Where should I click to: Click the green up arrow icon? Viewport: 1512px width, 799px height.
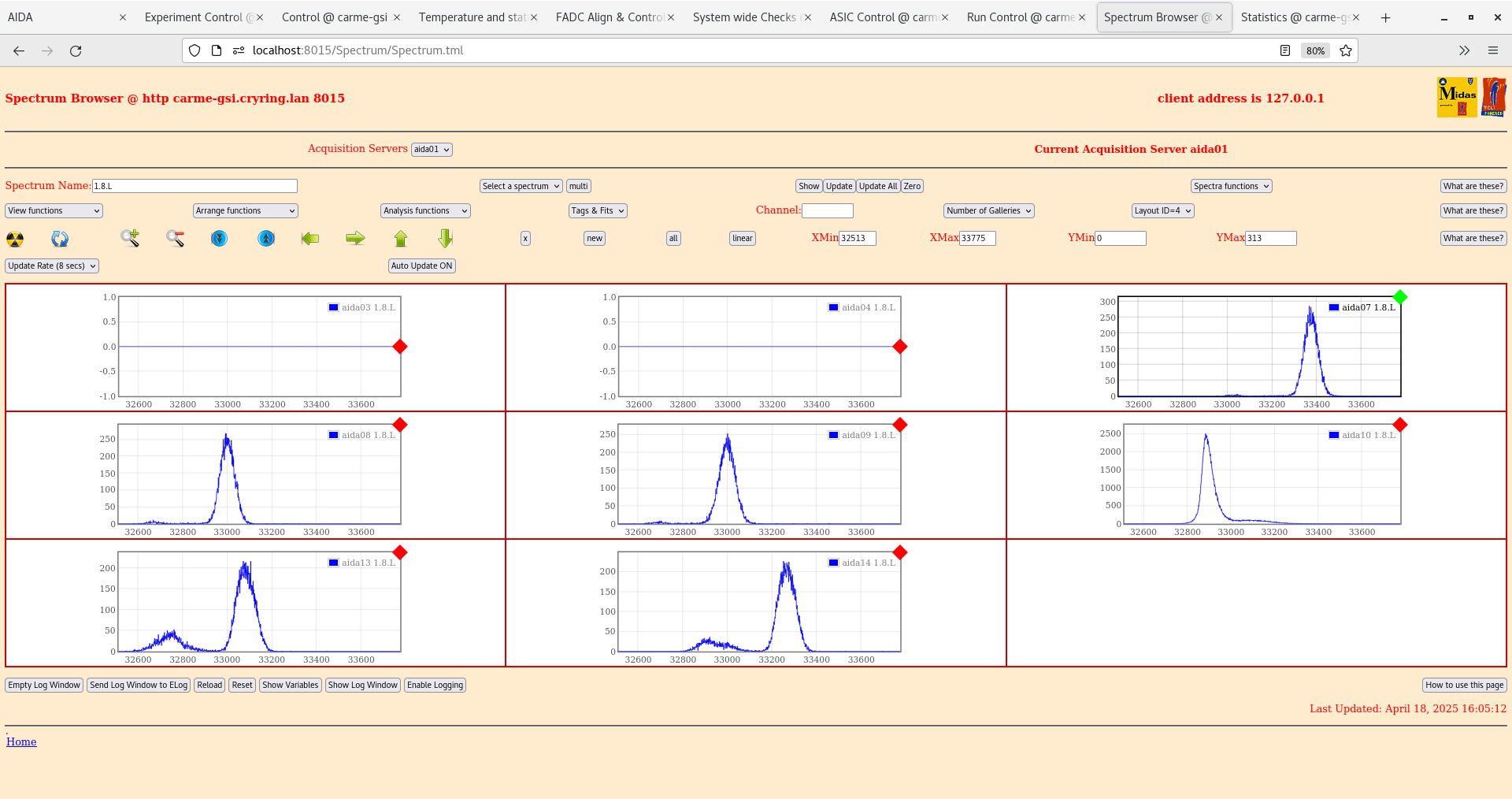(x=401, y=238)
